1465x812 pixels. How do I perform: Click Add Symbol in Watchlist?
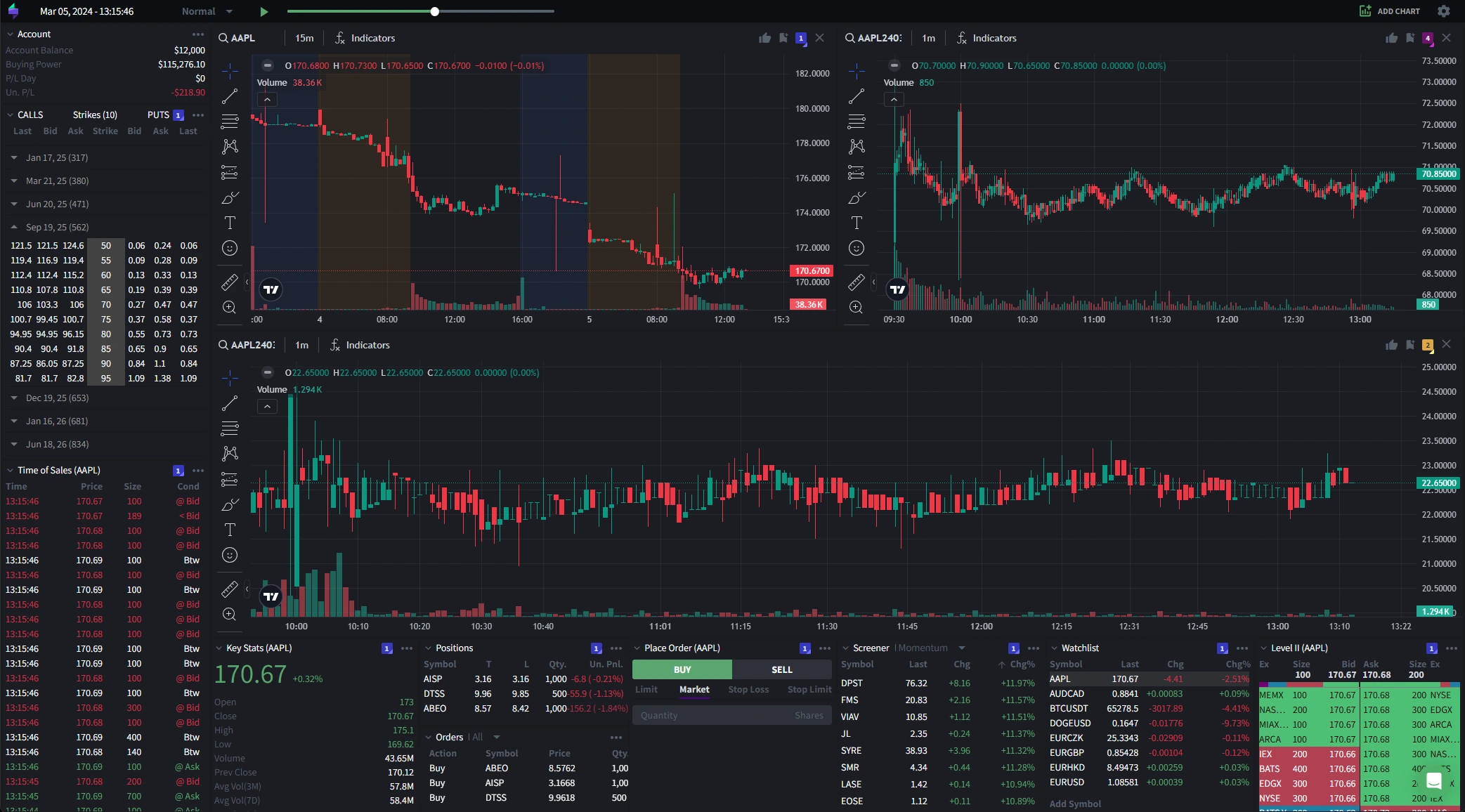click(1075, 804)
